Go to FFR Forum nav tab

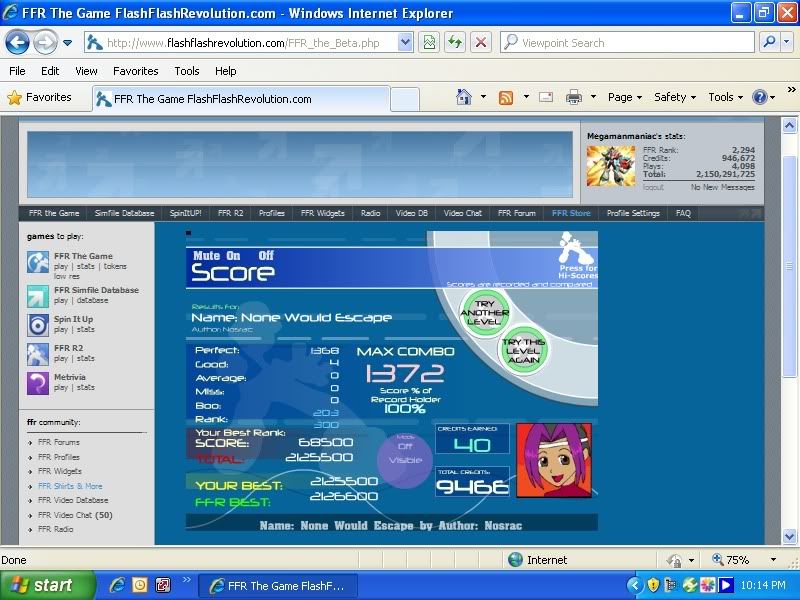coord(517,213)
